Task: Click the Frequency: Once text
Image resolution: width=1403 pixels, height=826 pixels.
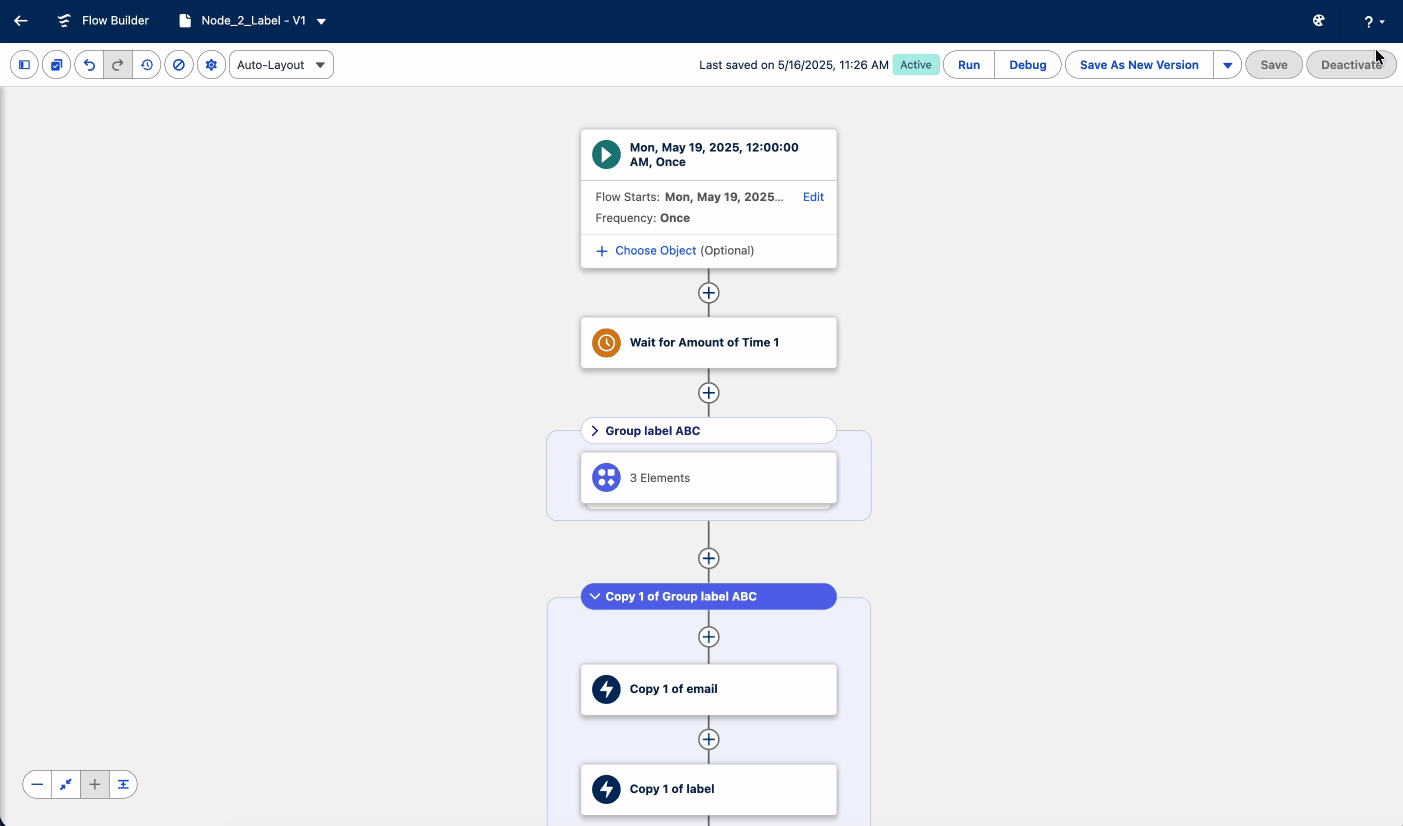Action: pos(643,218)
